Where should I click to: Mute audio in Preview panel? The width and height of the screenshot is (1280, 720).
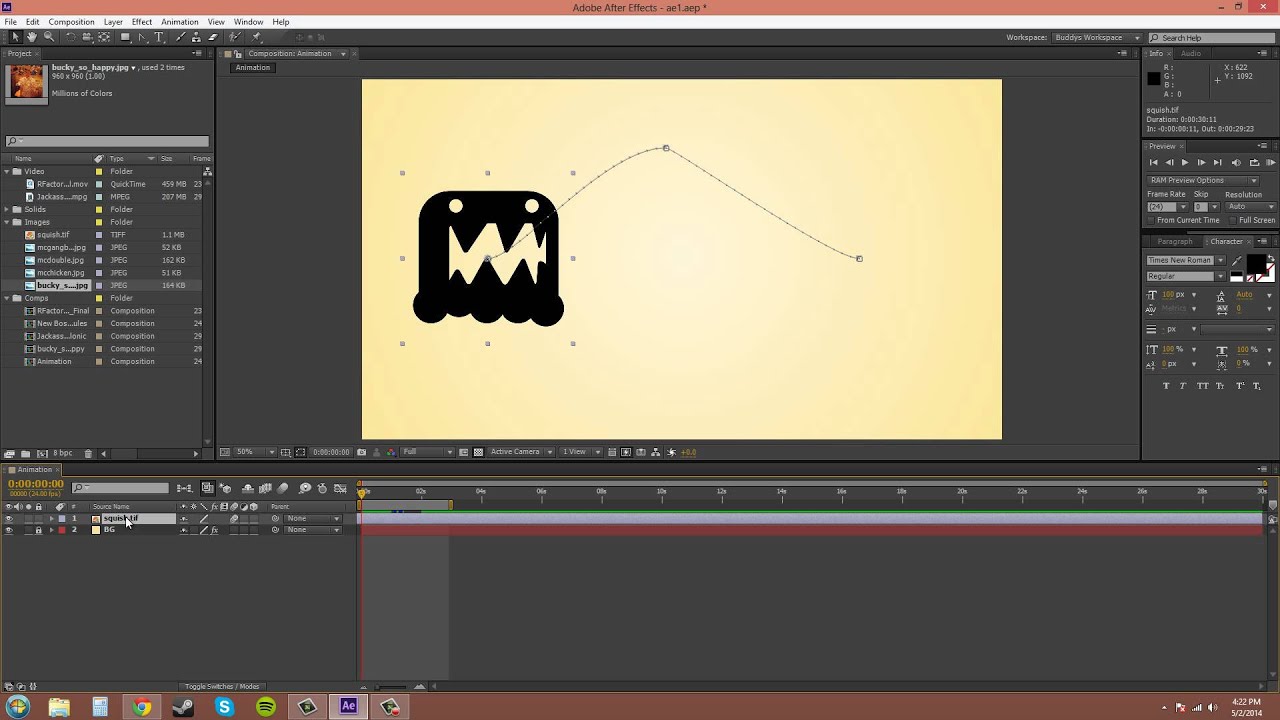tap(1236, 162)
